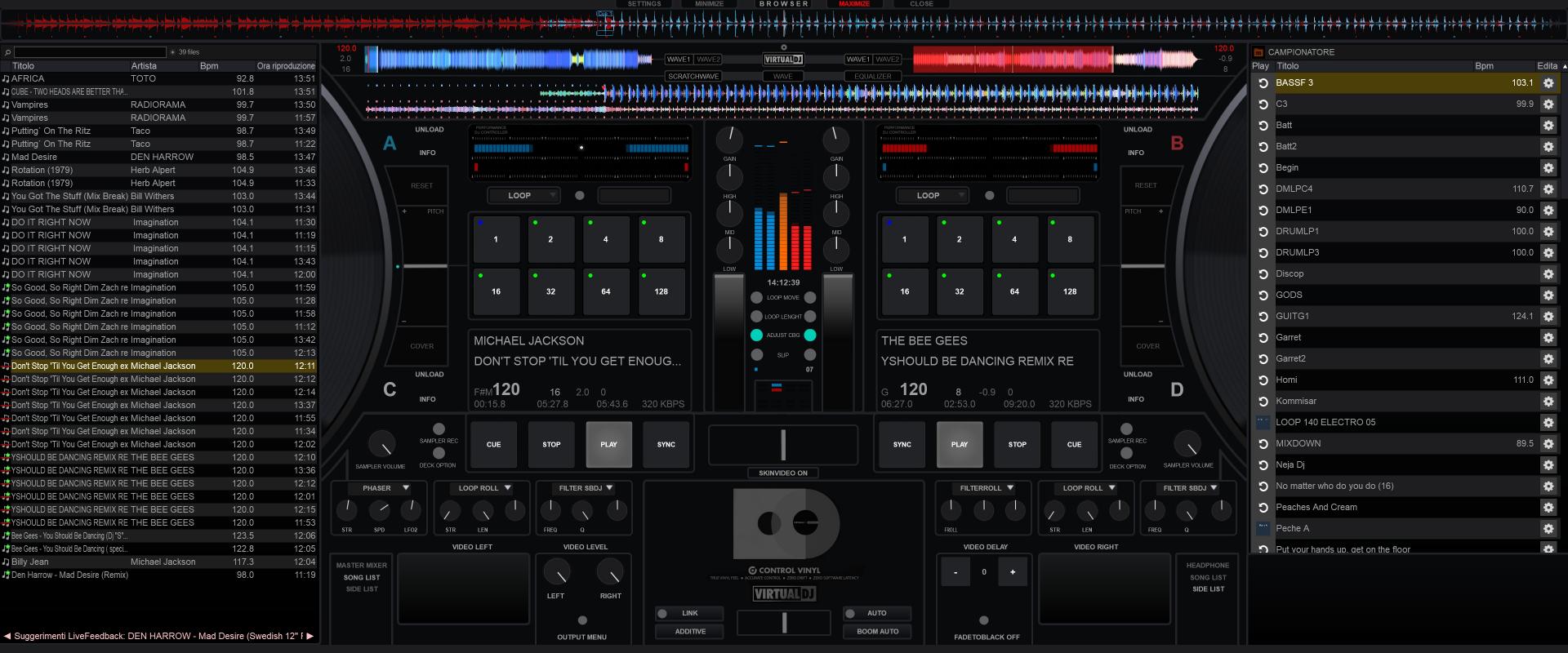The height and width of the screenshot is (653, 1568).
Task: Open edit gear for Kommisar sample
Action: tap(1548, 402)
